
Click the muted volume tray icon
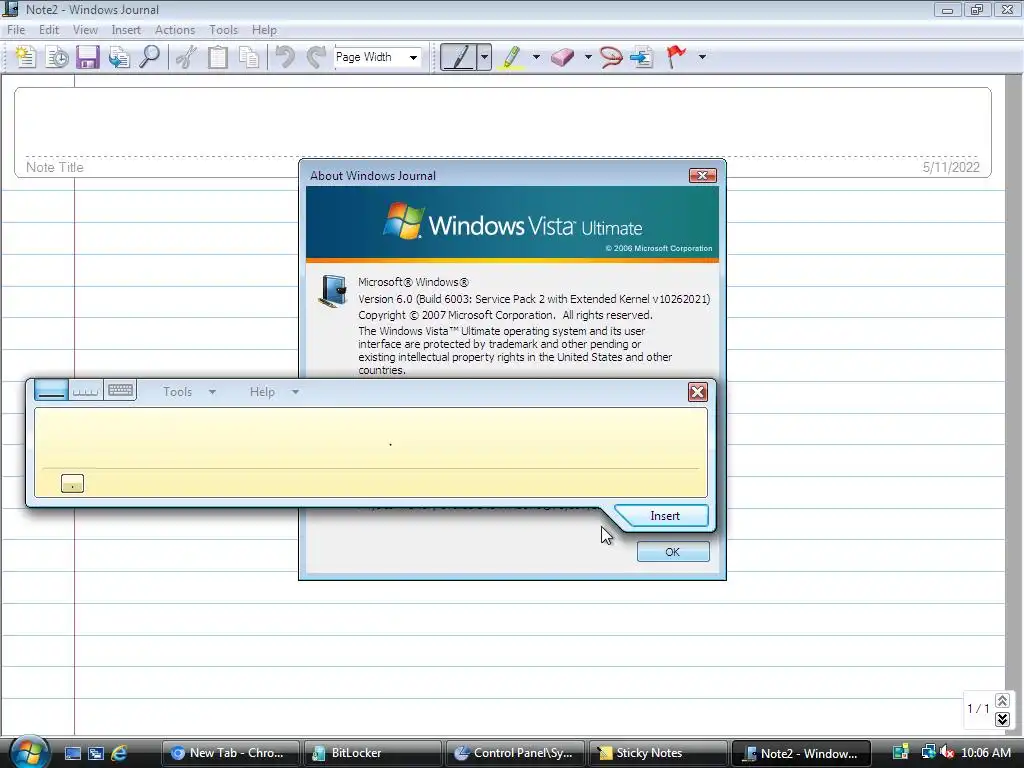(947, 753)
